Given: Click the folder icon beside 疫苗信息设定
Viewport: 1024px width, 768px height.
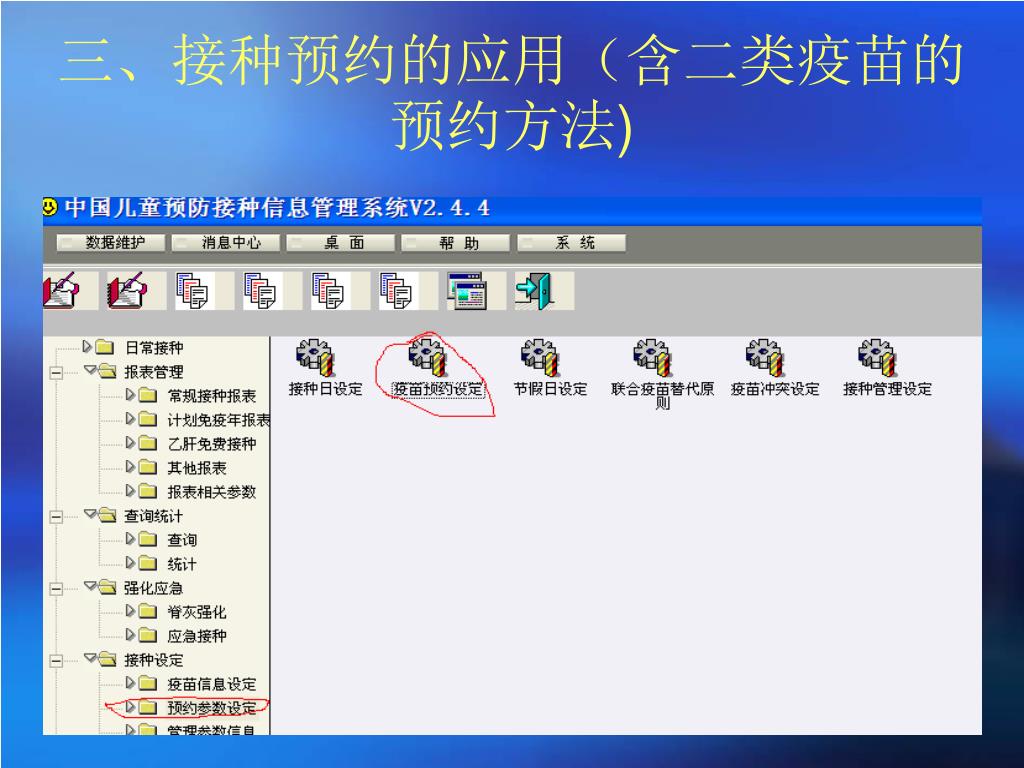Looking at the screenshot, I should pos(148,684).
